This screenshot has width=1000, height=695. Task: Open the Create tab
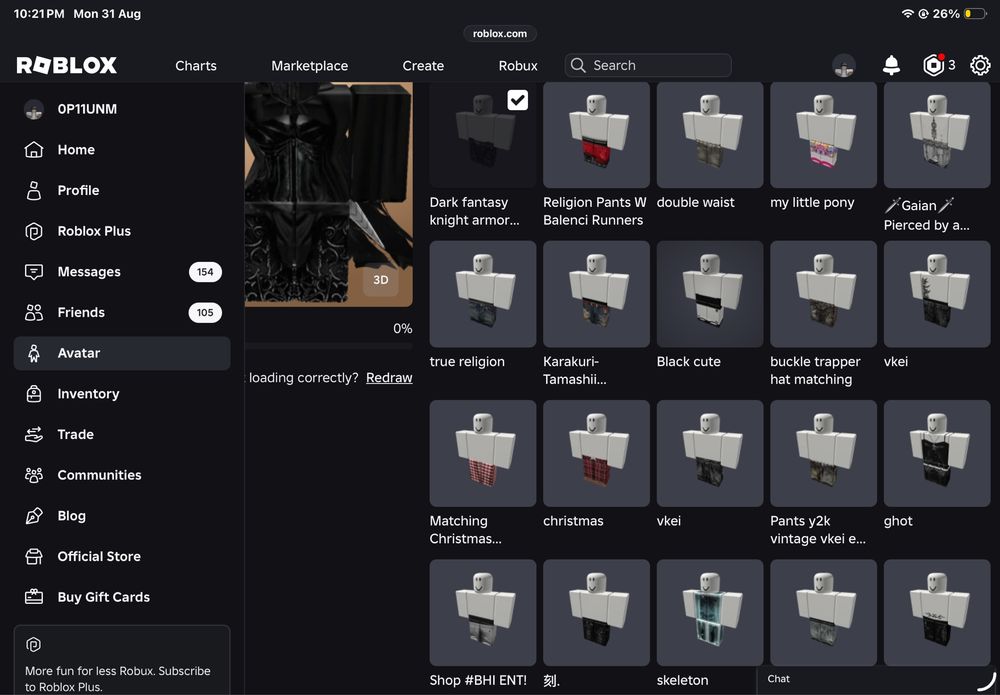[423, 66]
